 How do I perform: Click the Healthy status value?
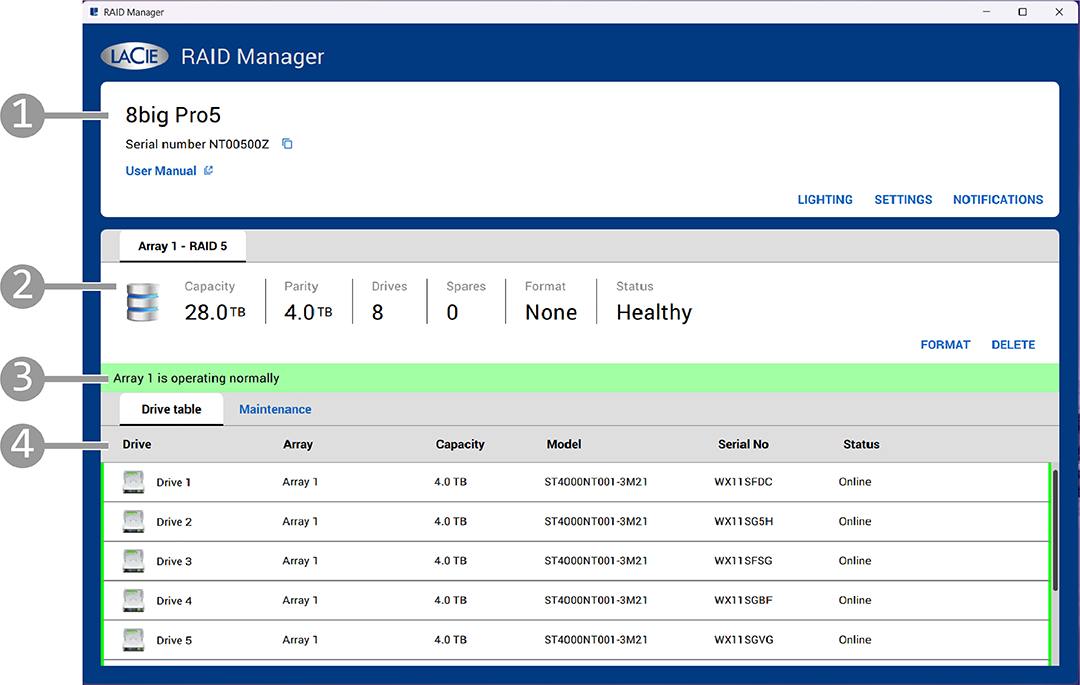(x=654, y=313)
